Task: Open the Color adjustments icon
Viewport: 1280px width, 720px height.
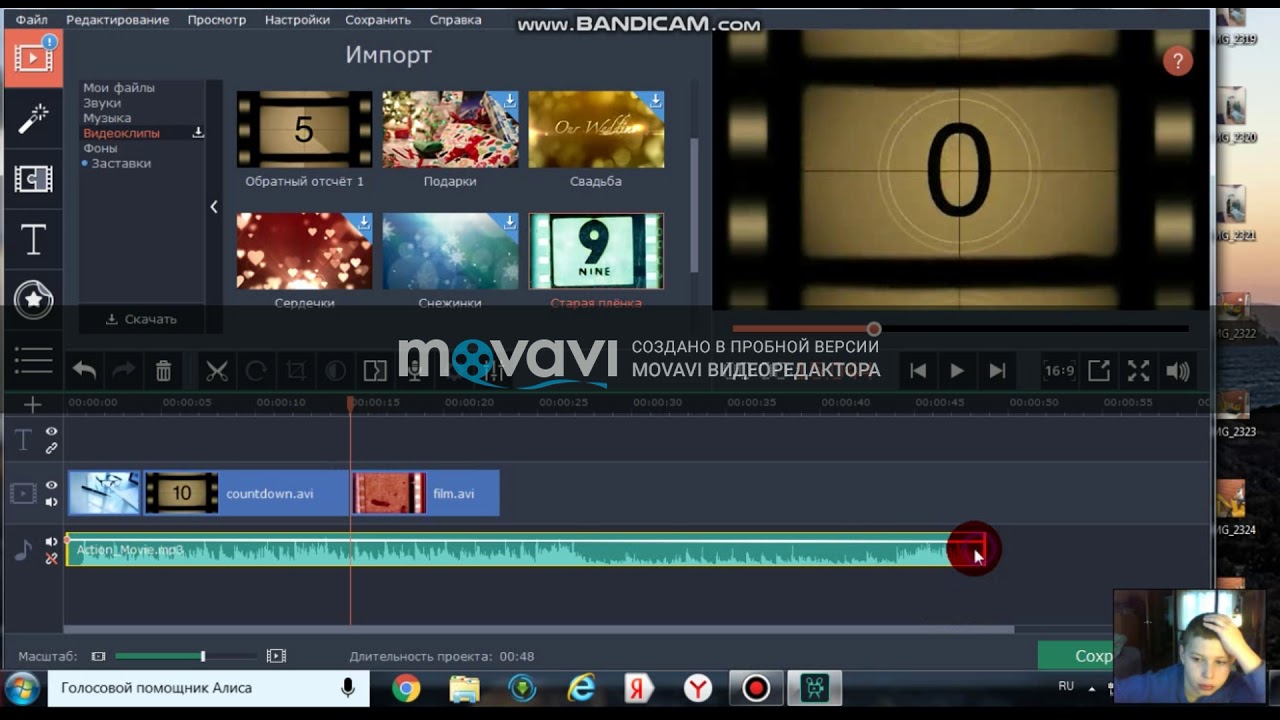Action: [335, 371]
